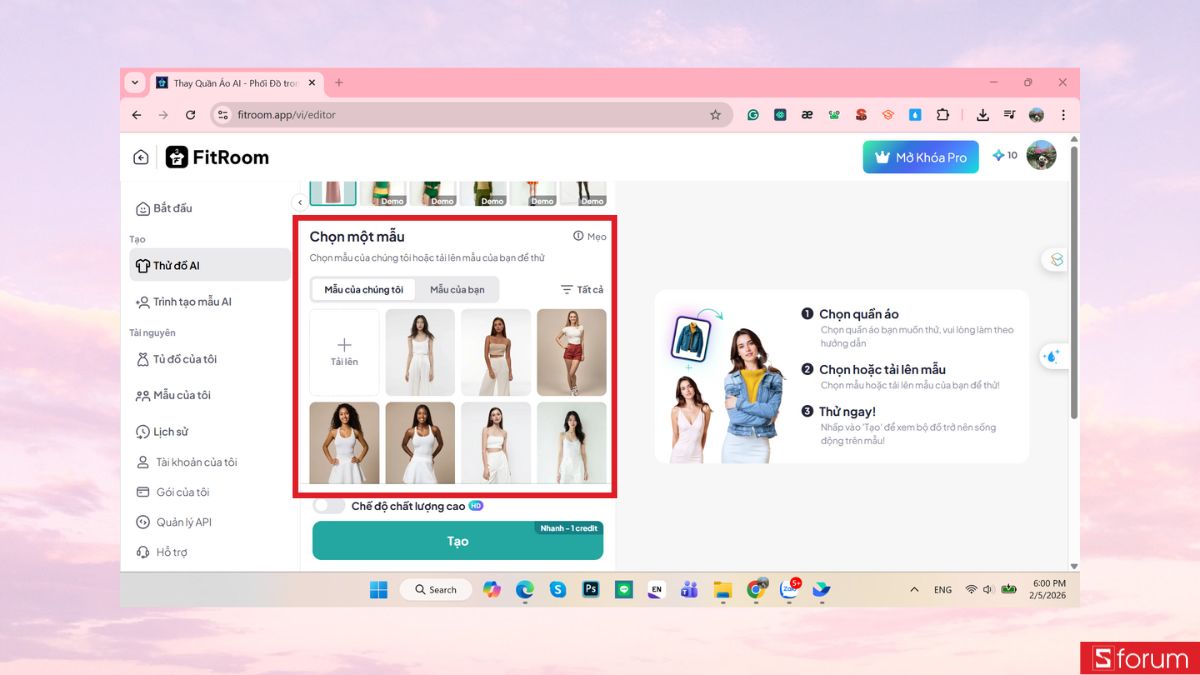
Task: Switch to Mẫu của bạn tab
Action: tap(457, 290)
